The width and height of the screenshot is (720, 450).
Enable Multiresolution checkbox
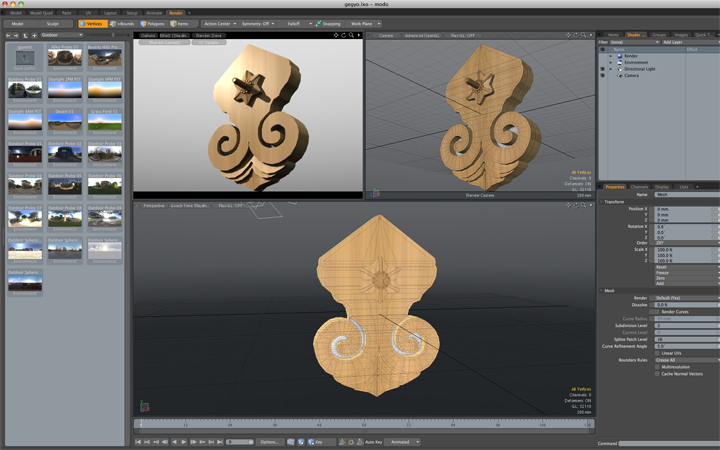click(x=657, y=367)
